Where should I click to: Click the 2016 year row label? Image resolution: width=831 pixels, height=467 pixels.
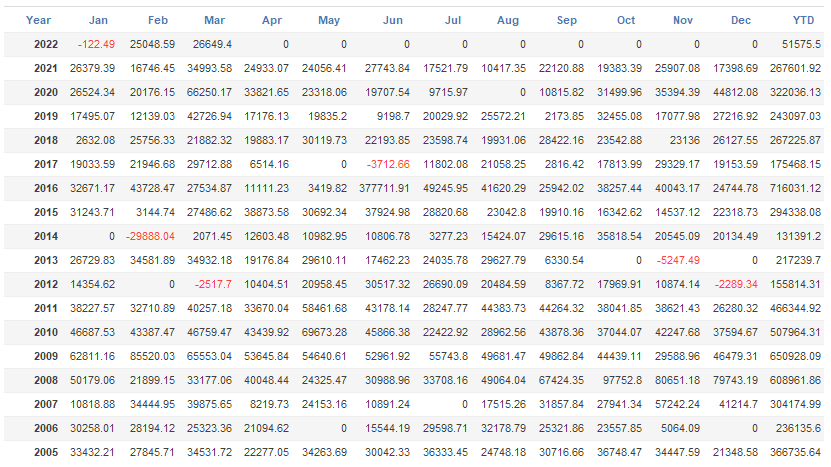(45, 188)
